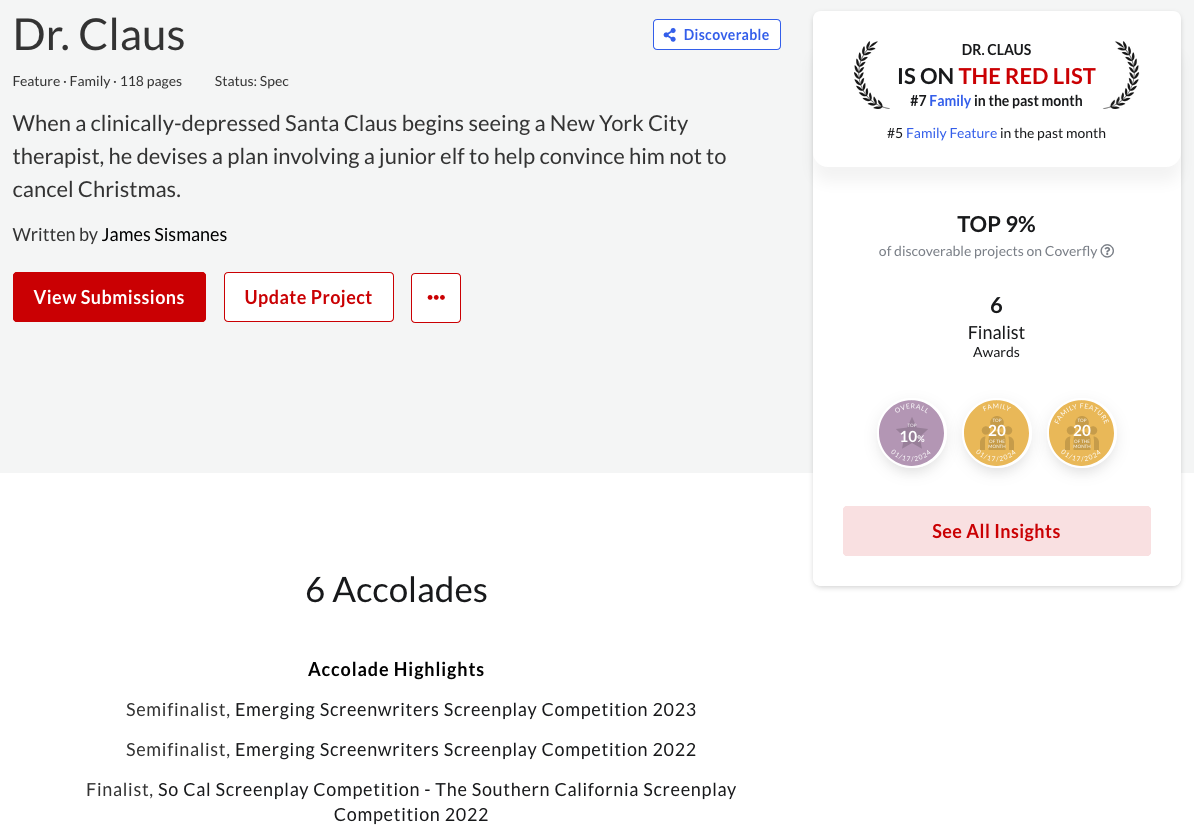Click the right laurel wreath icon

1121,75
